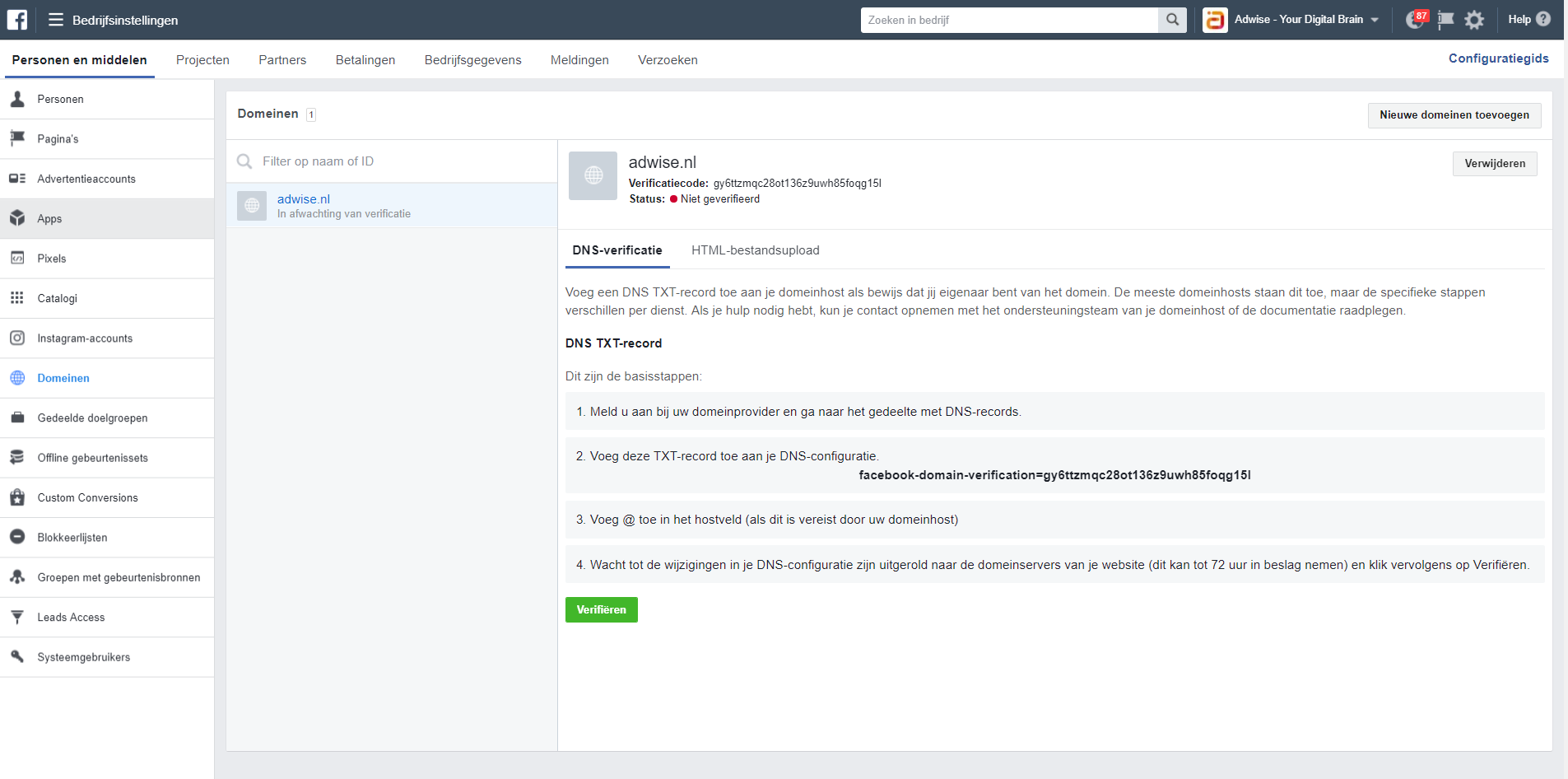Open the Betalingen tab
Screen dimensions: 1568x779
365,59
